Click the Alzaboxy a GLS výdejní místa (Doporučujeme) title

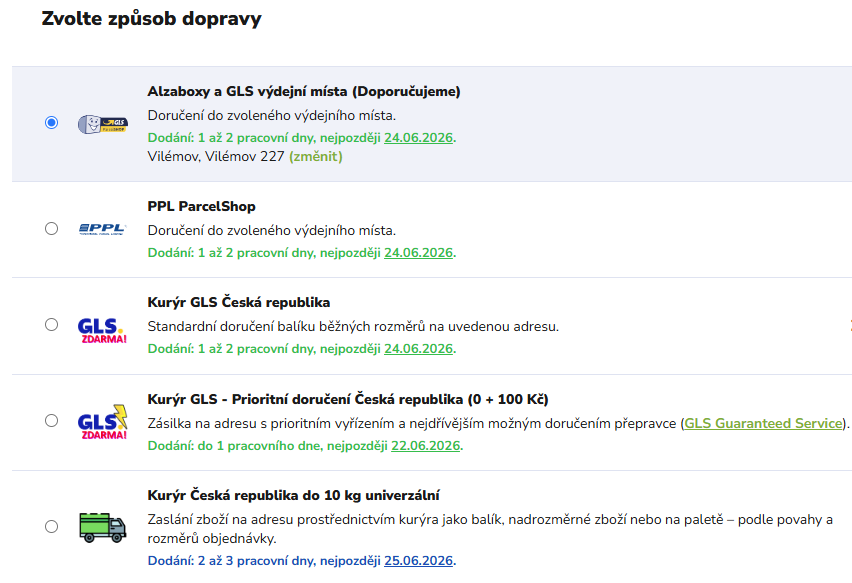pos(304,91)
